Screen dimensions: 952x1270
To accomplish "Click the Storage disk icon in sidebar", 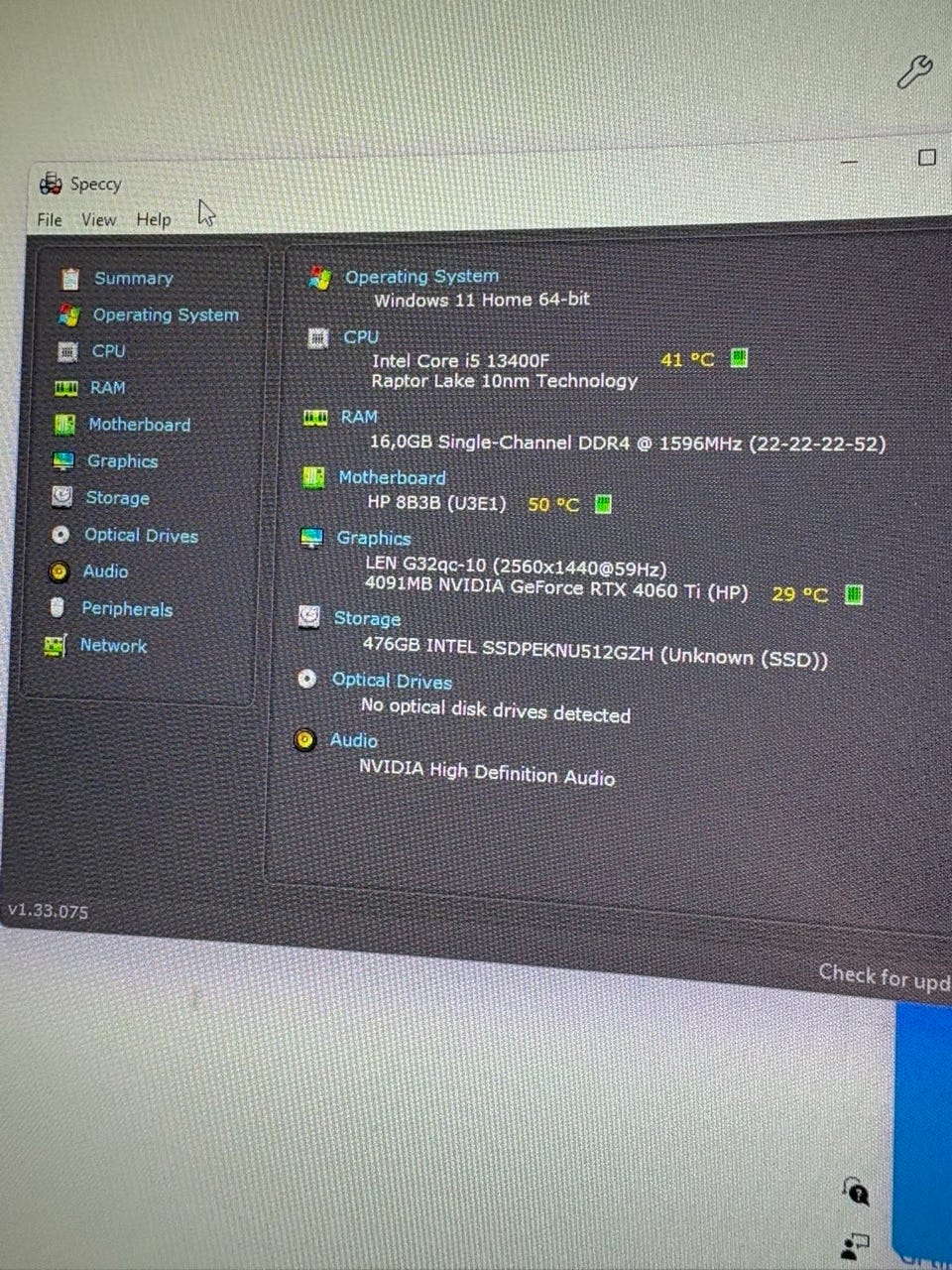I will click(61, 497).
